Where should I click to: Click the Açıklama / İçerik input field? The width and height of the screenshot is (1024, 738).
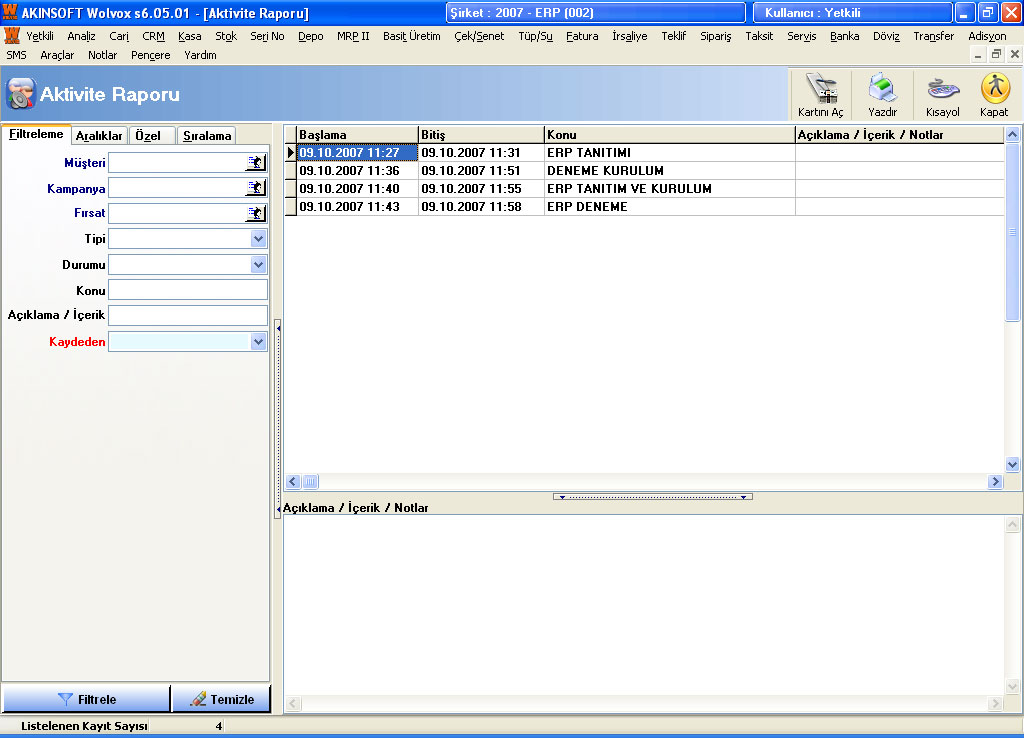[188, 315]
